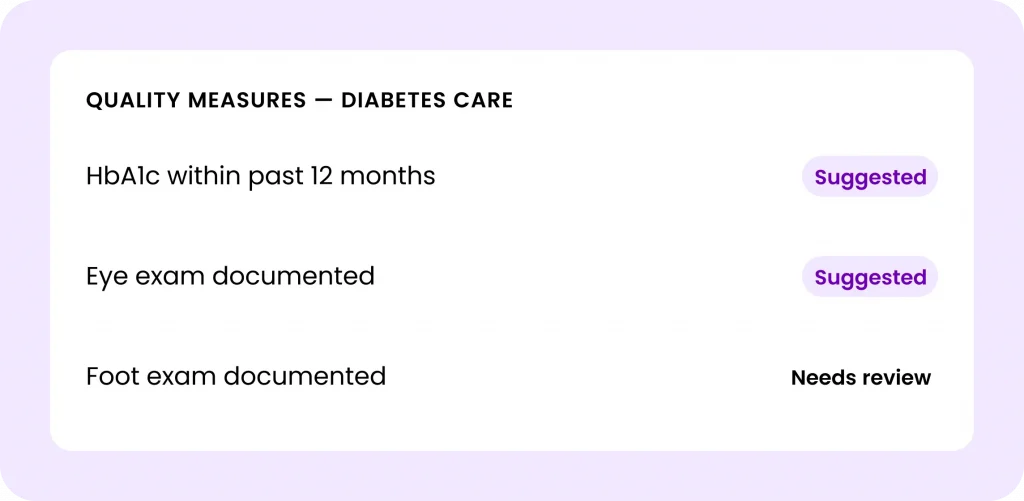Click the words QUALITY MEASURES in the heading
This screenshot has height=501, width=1024.
[x=196, y=100]
